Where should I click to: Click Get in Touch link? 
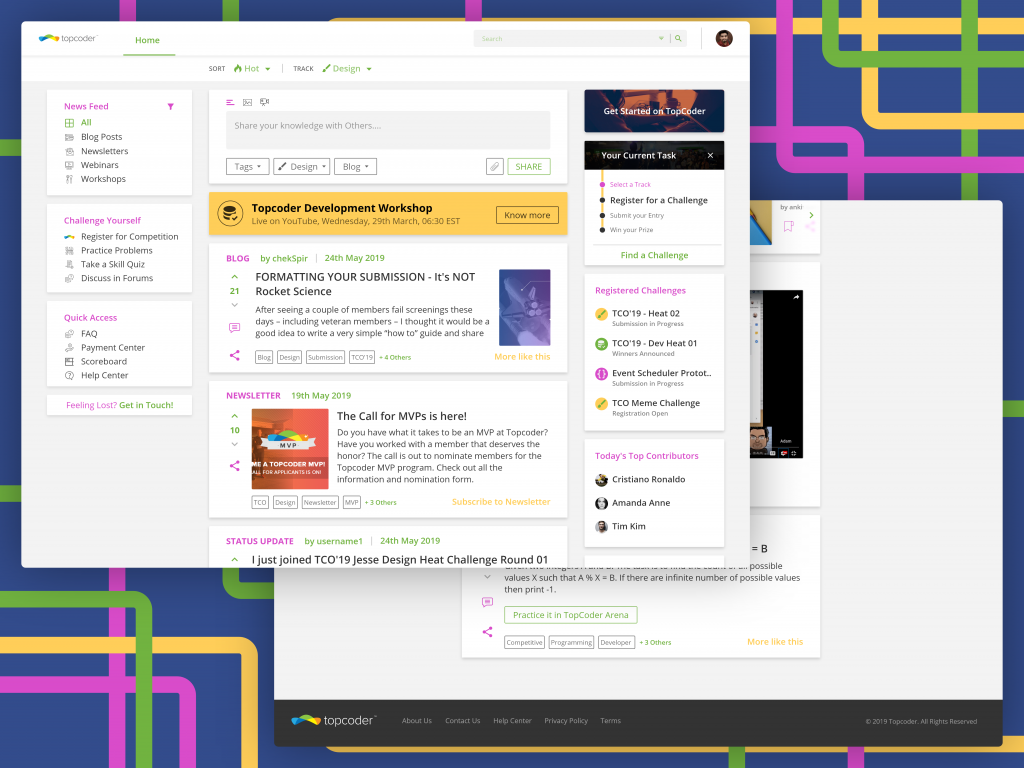146,405
